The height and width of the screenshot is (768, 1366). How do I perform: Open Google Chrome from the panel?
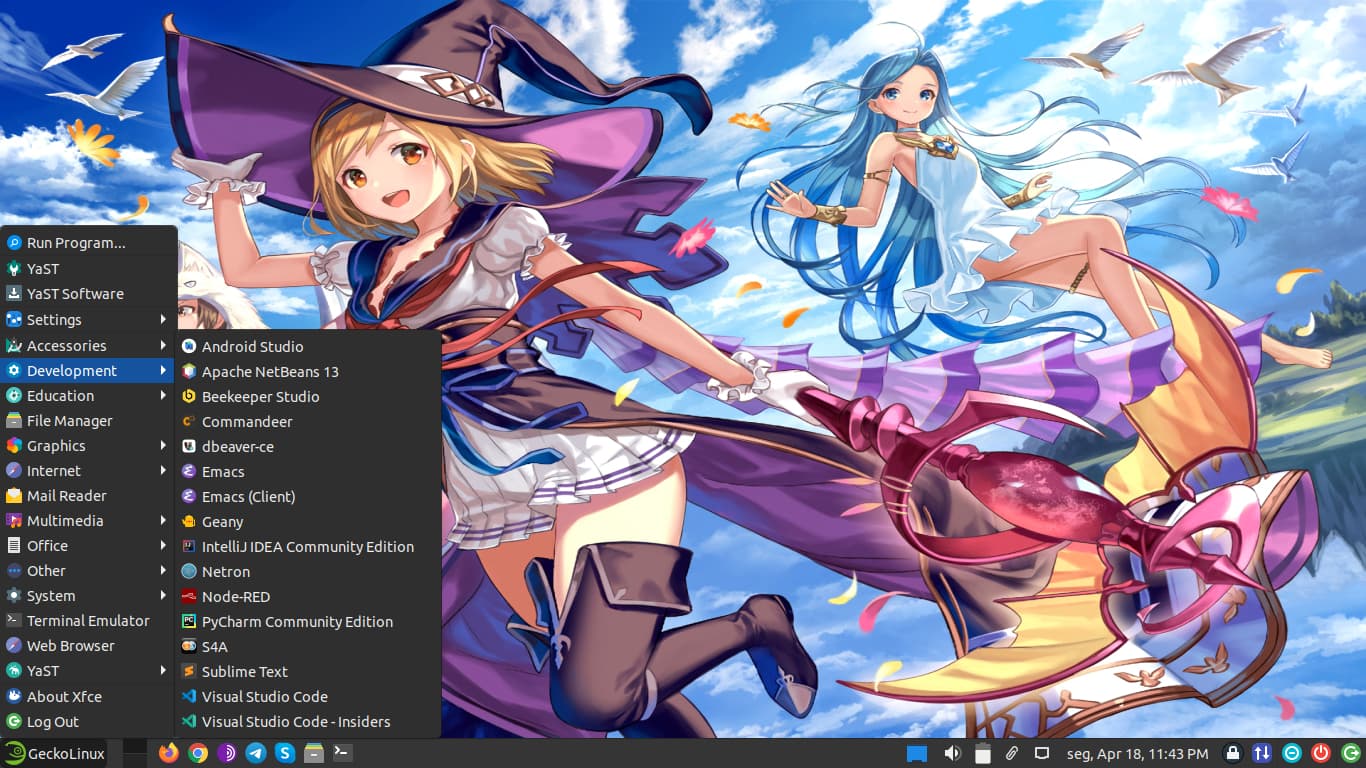pyautogui.click(x=198, y=753)
